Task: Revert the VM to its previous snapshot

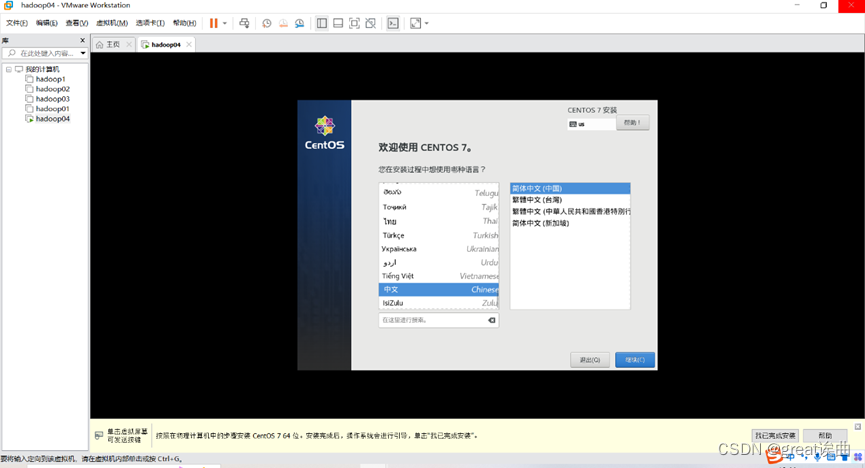Action: 283,23
